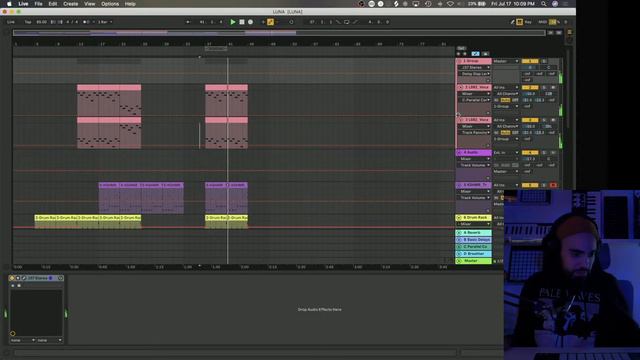Open the Mixer chooser on first Voice track

pyautogui.click(x=474, y=94)
